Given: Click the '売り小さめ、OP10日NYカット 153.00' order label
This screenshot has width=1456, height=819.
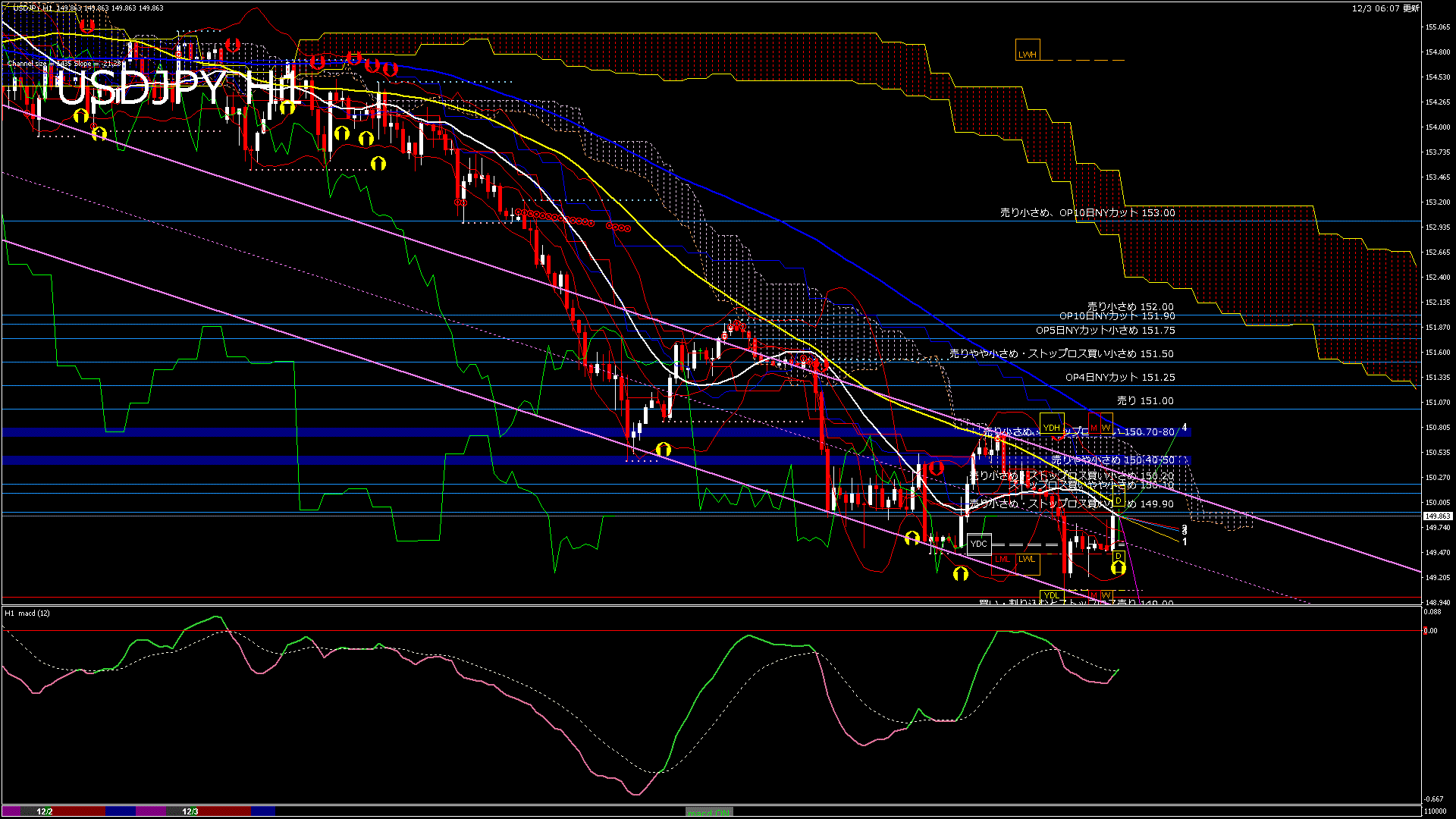Looking at the screenshot, I should click(1087, 213).
